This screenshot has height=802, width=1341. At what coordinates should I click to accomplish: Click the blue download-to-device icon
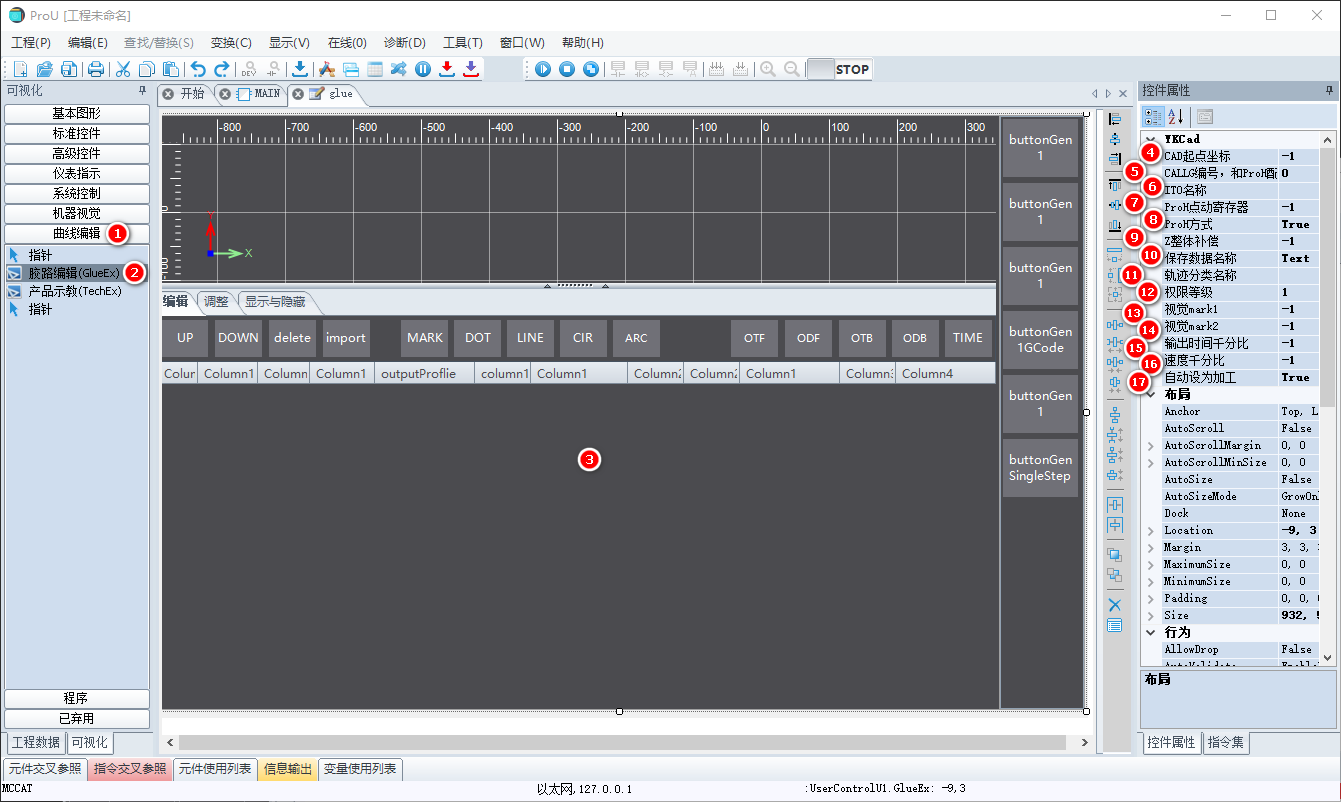tap(299, 69)
